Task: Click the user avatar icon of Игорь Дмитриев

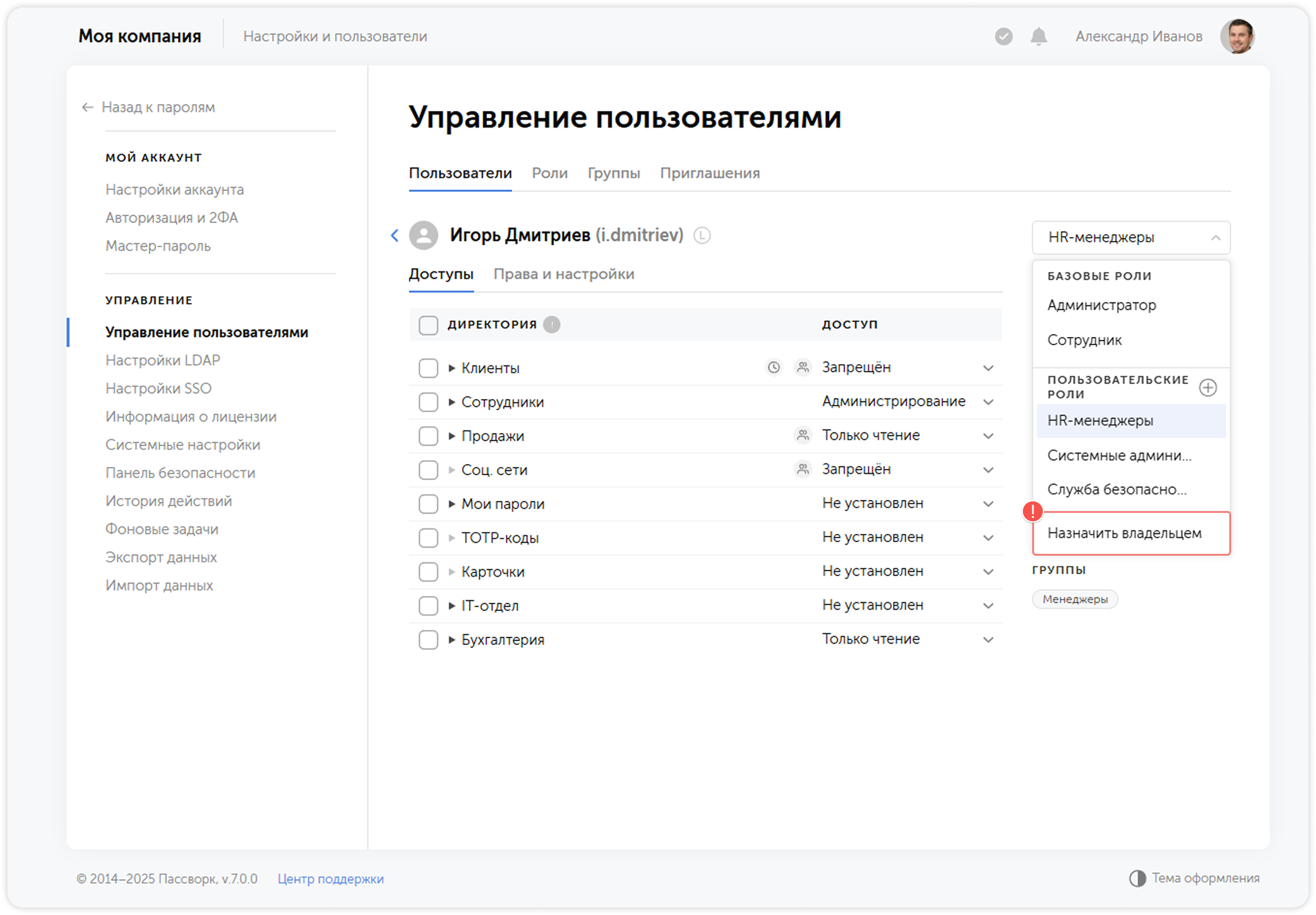Action: 424,235
